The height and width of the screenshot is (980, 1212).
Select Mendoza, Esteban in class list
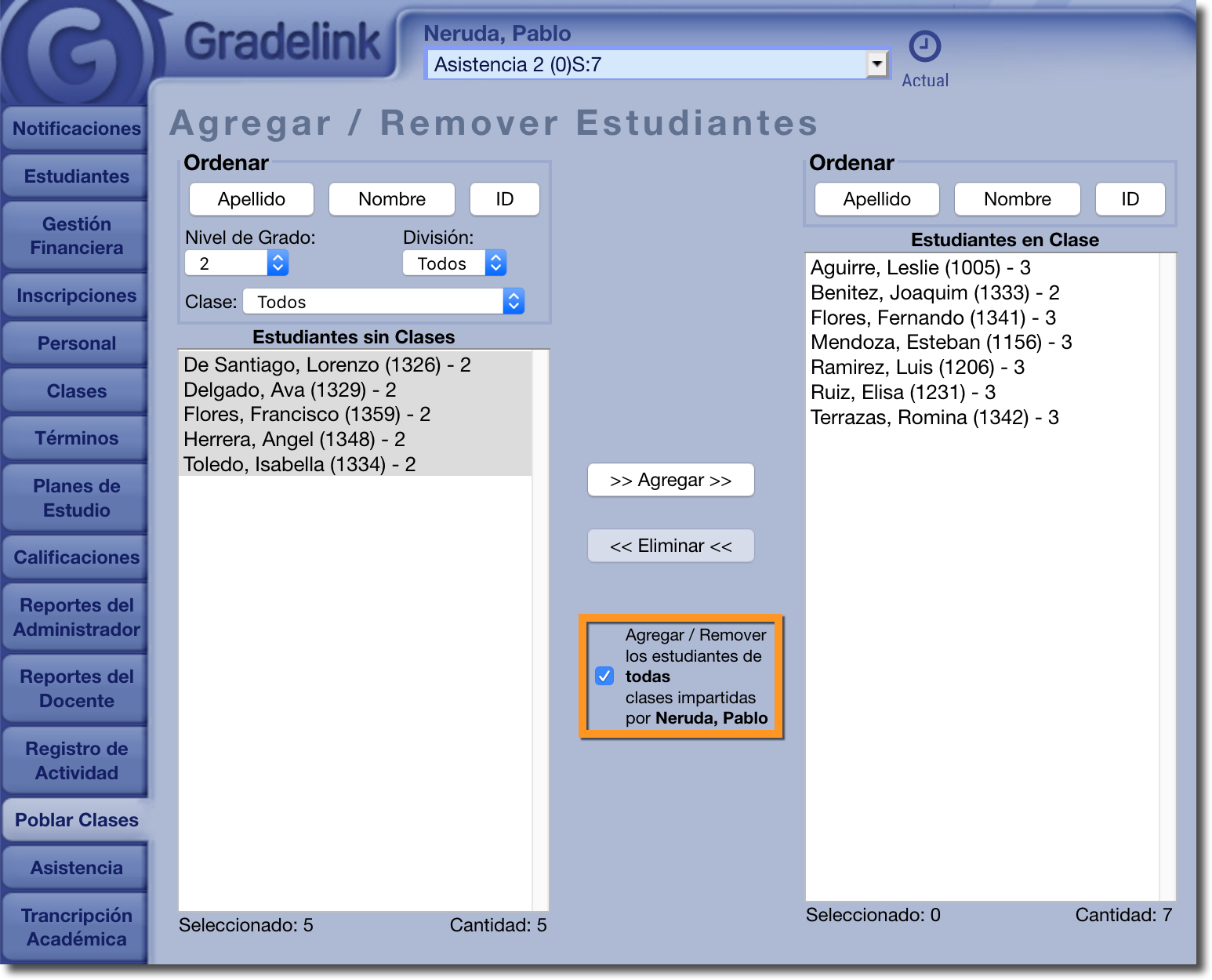[941, 343]
